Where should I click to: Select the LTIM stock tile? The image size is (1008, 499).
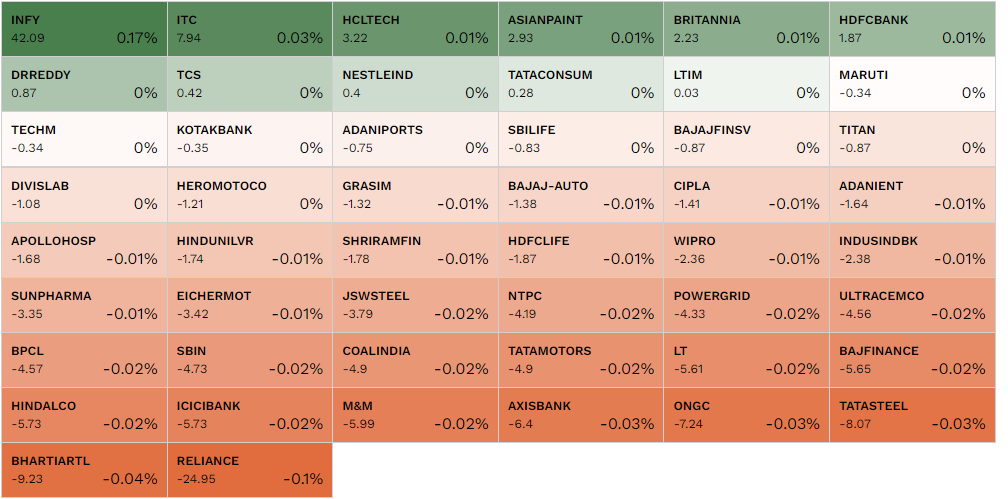(746, 84)
